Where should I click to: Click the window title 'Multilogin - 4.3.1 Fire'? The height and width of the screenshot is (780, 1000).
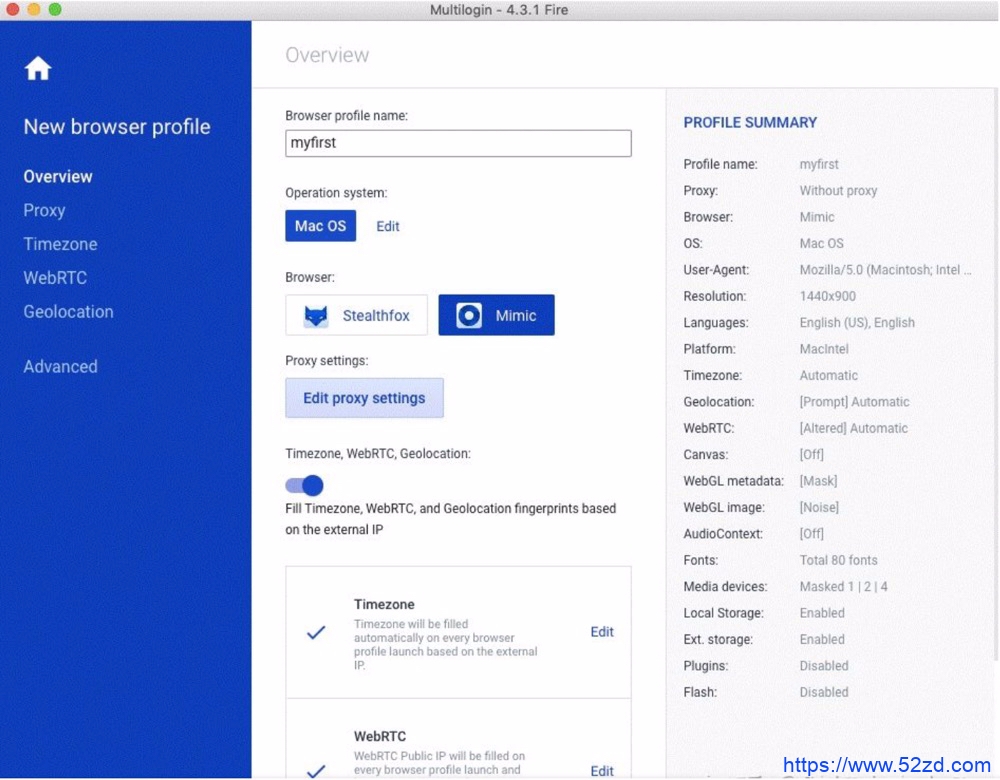(x=499, y=10)
